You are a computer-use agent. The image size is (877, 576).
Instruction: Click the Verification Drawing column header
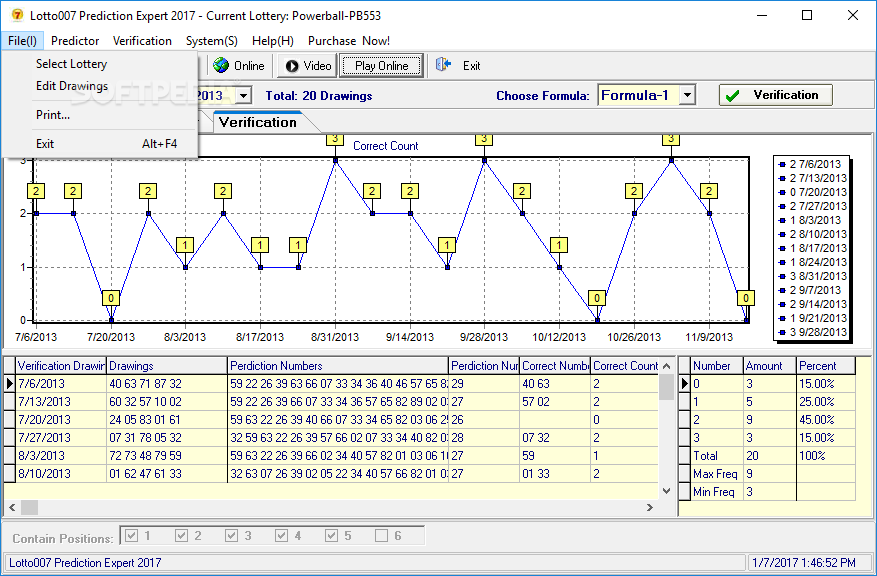(61, 366)
